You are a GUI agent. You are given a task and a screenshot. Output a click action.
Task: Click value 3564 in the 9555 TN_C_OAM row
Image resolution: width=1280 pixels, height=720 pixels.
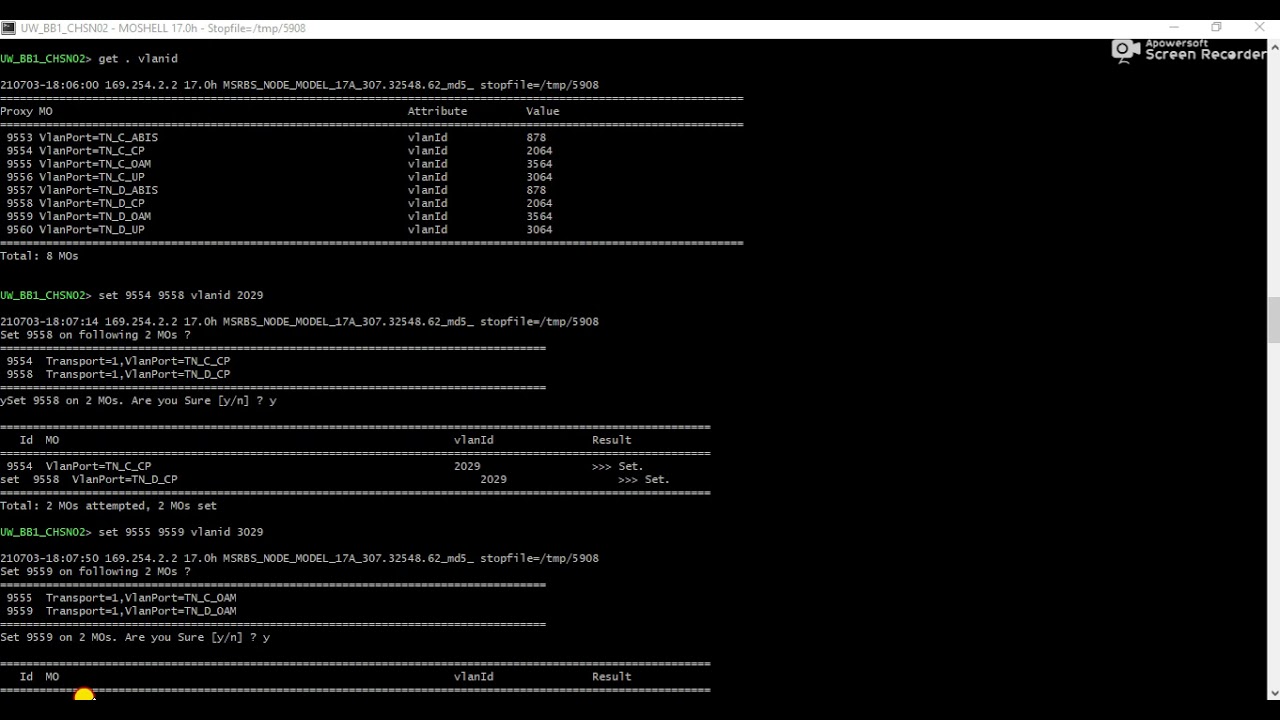coord(539,164)
